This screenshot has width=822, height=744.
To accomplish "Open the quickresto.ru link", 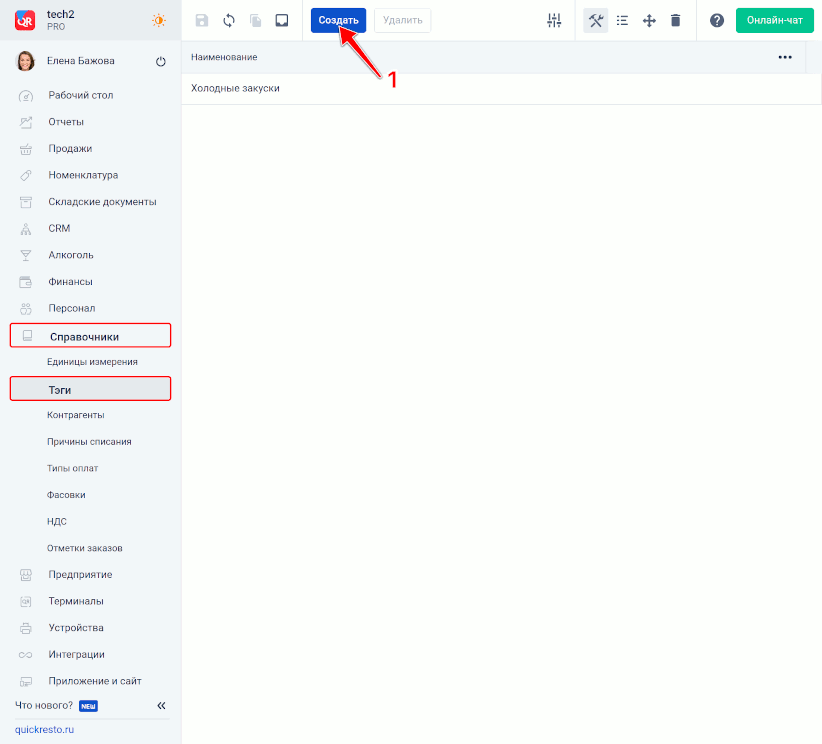I will (45, 730).
